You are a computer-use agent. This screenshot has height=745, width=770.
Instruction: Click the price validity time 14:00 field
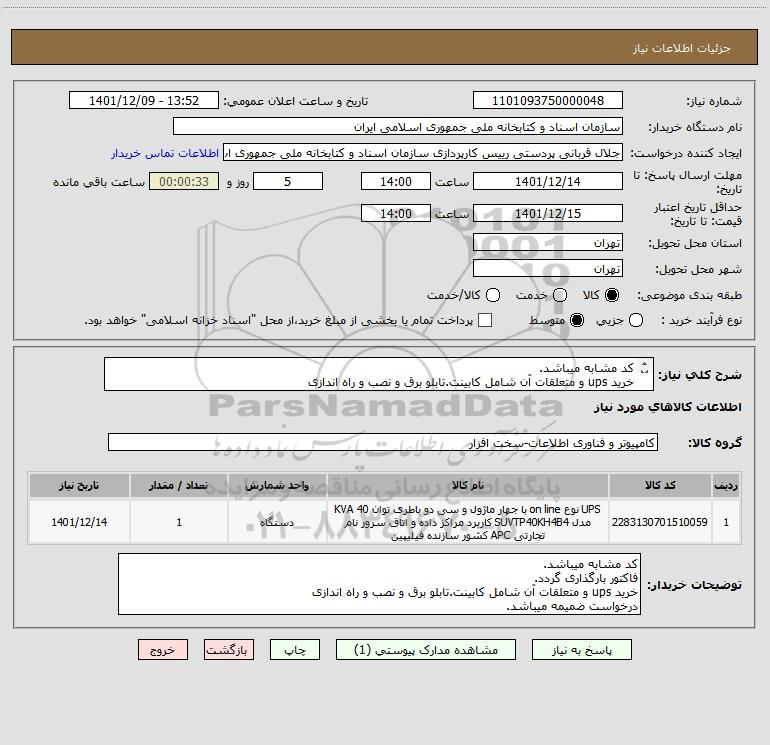[x=396, y=213]
